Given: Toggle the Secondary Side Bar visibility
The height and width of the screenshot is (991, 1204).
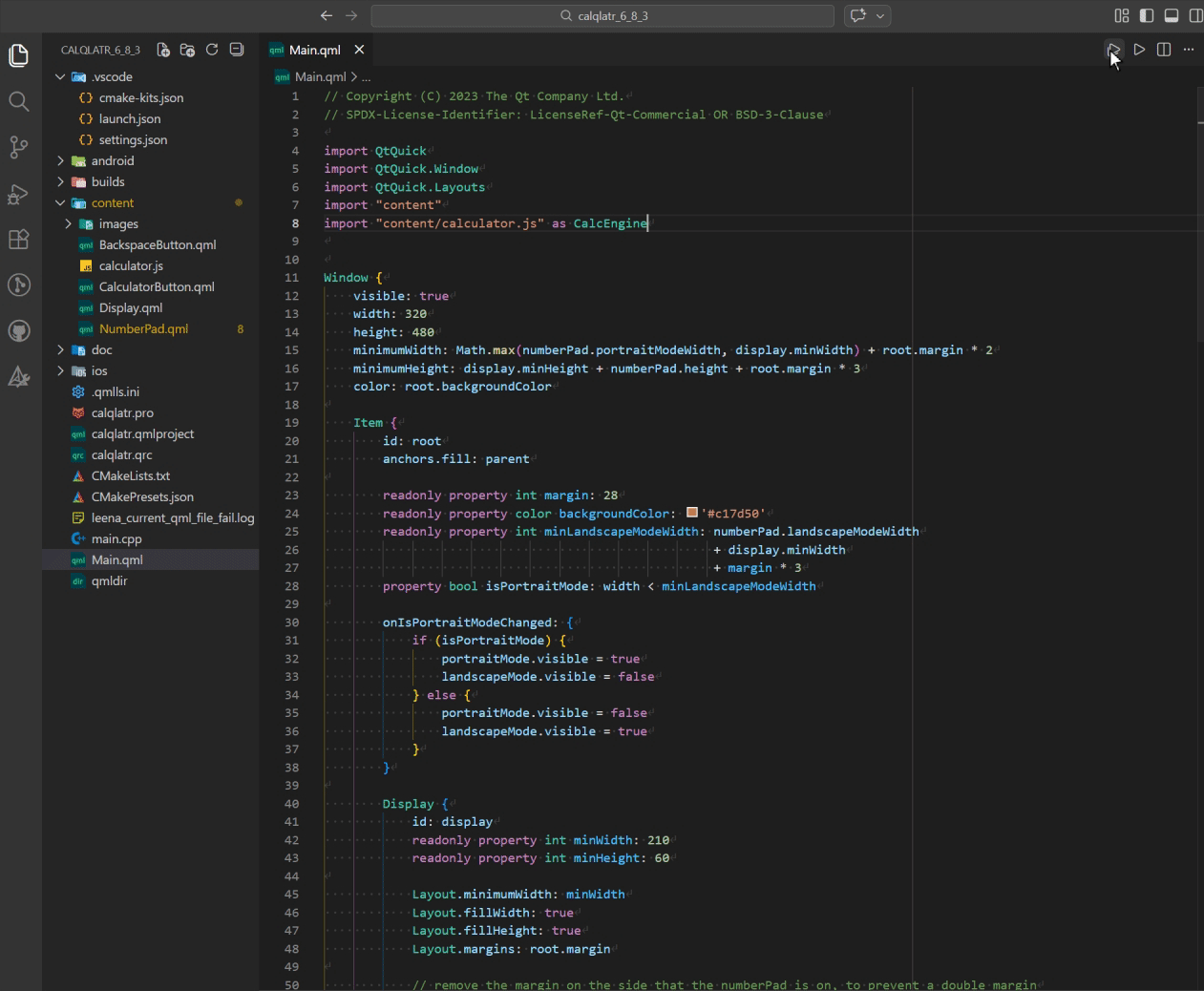Looking at the screenshot, I should point(1194,15).
